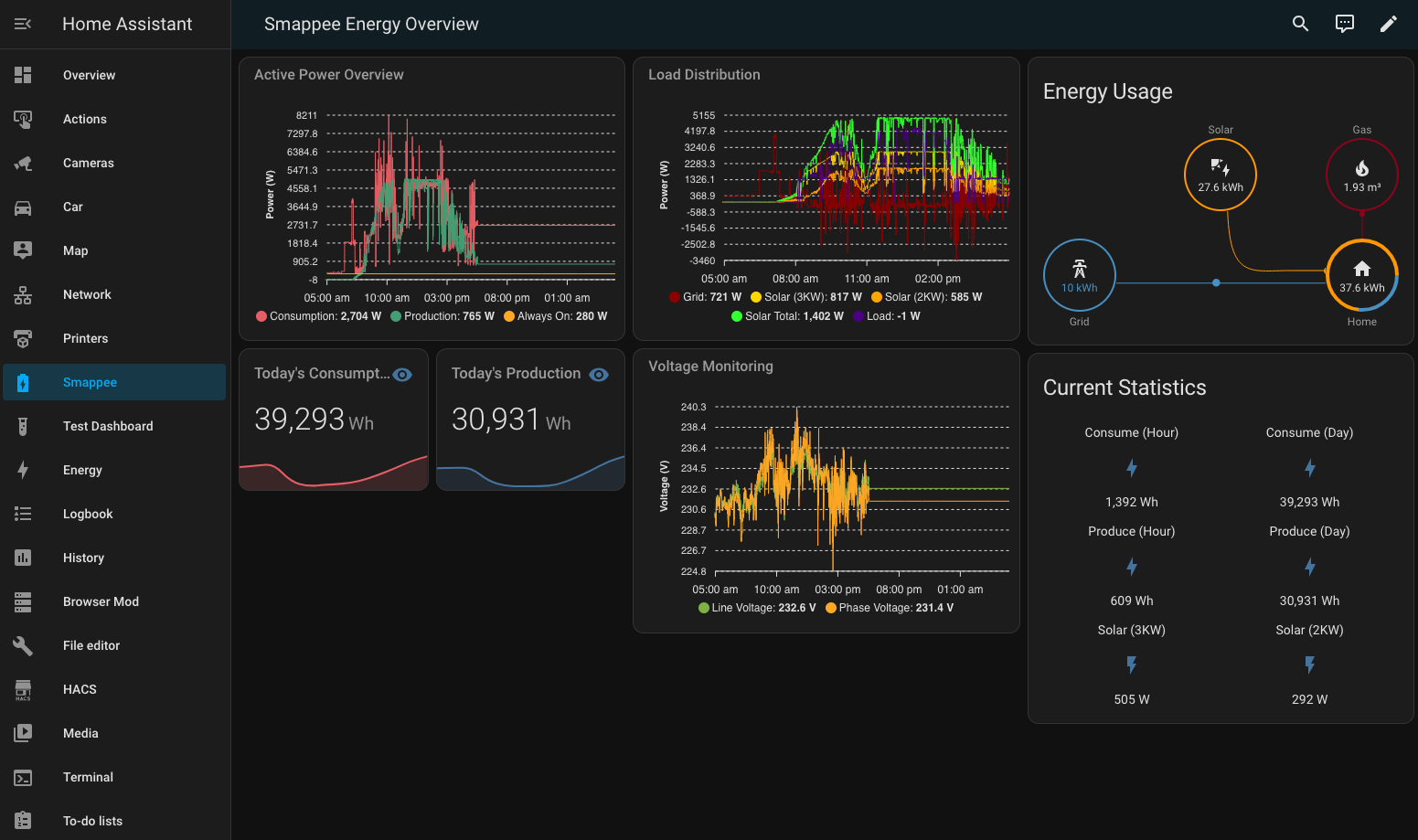Image resolution: width=1418 pixels, height=840 pixels.
Task: Toggle Consumption series in Active Power legend
Action: point(318,316)
